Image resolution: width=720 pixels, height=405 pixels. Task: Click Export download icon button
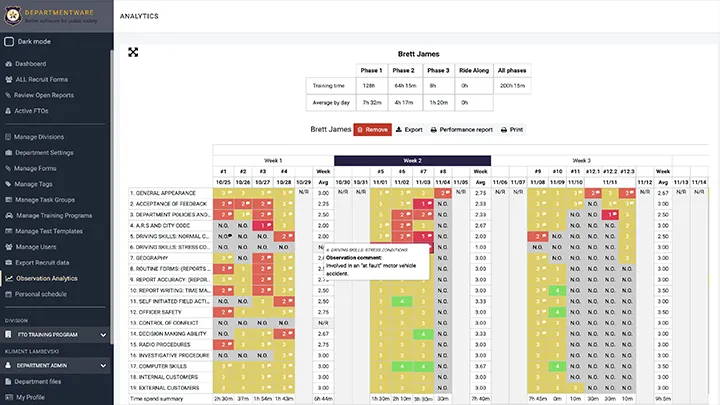(409, 129)
